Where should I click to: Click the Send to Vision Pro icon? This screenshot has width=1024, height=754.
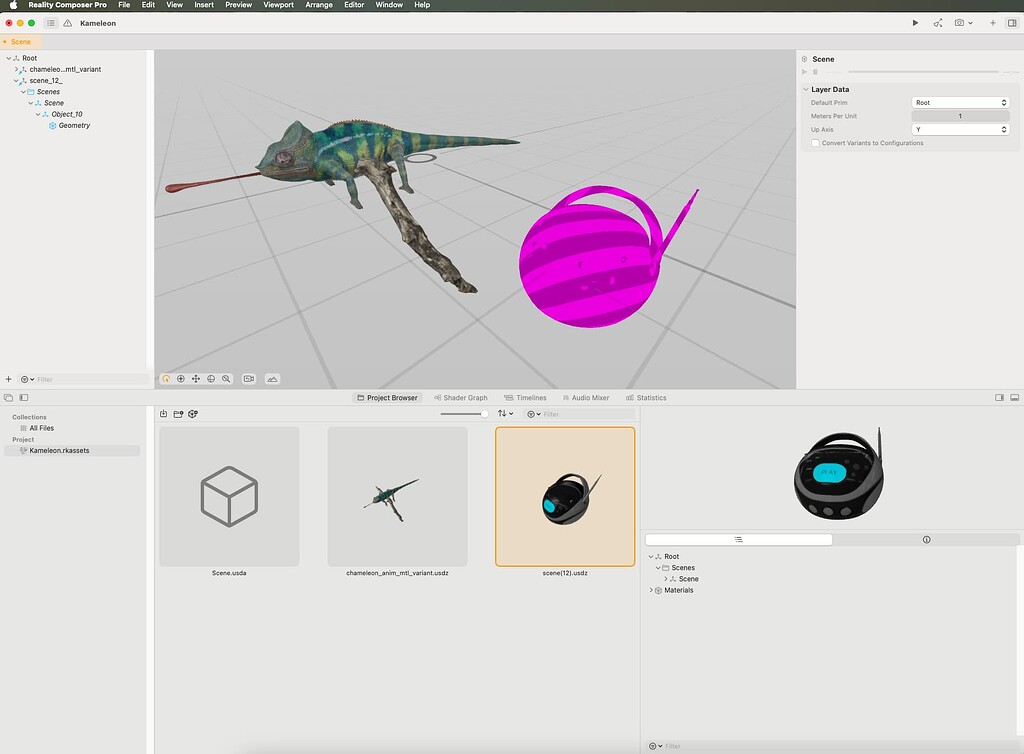click(937, 22)
